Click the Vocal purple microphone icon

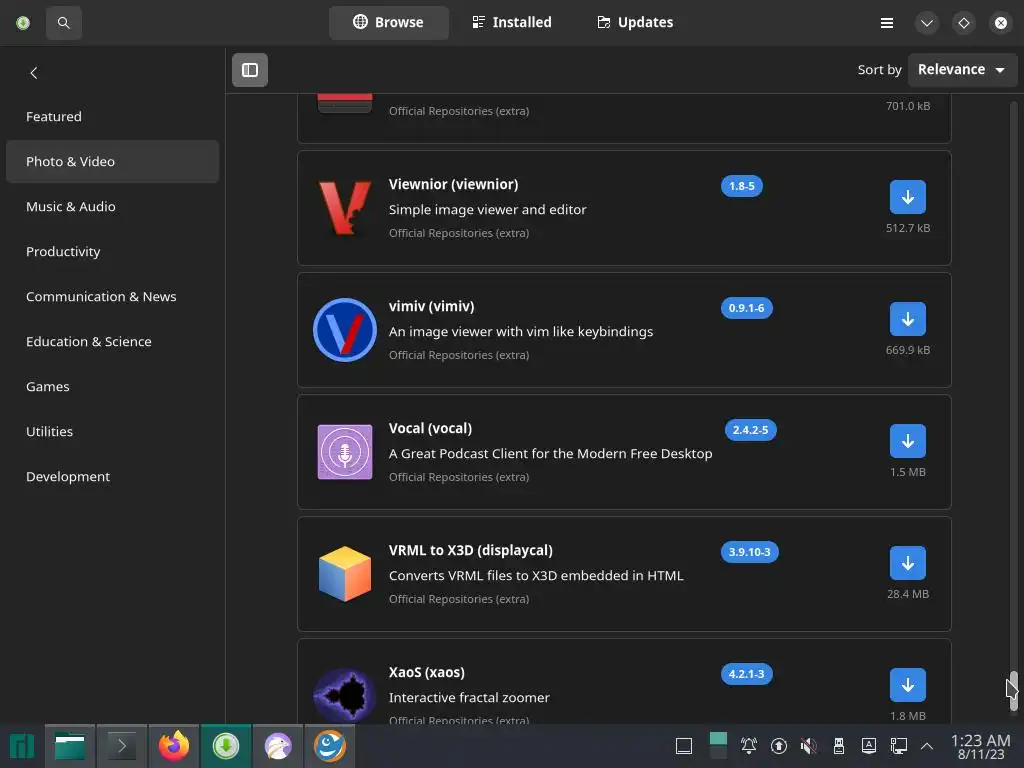345,452
